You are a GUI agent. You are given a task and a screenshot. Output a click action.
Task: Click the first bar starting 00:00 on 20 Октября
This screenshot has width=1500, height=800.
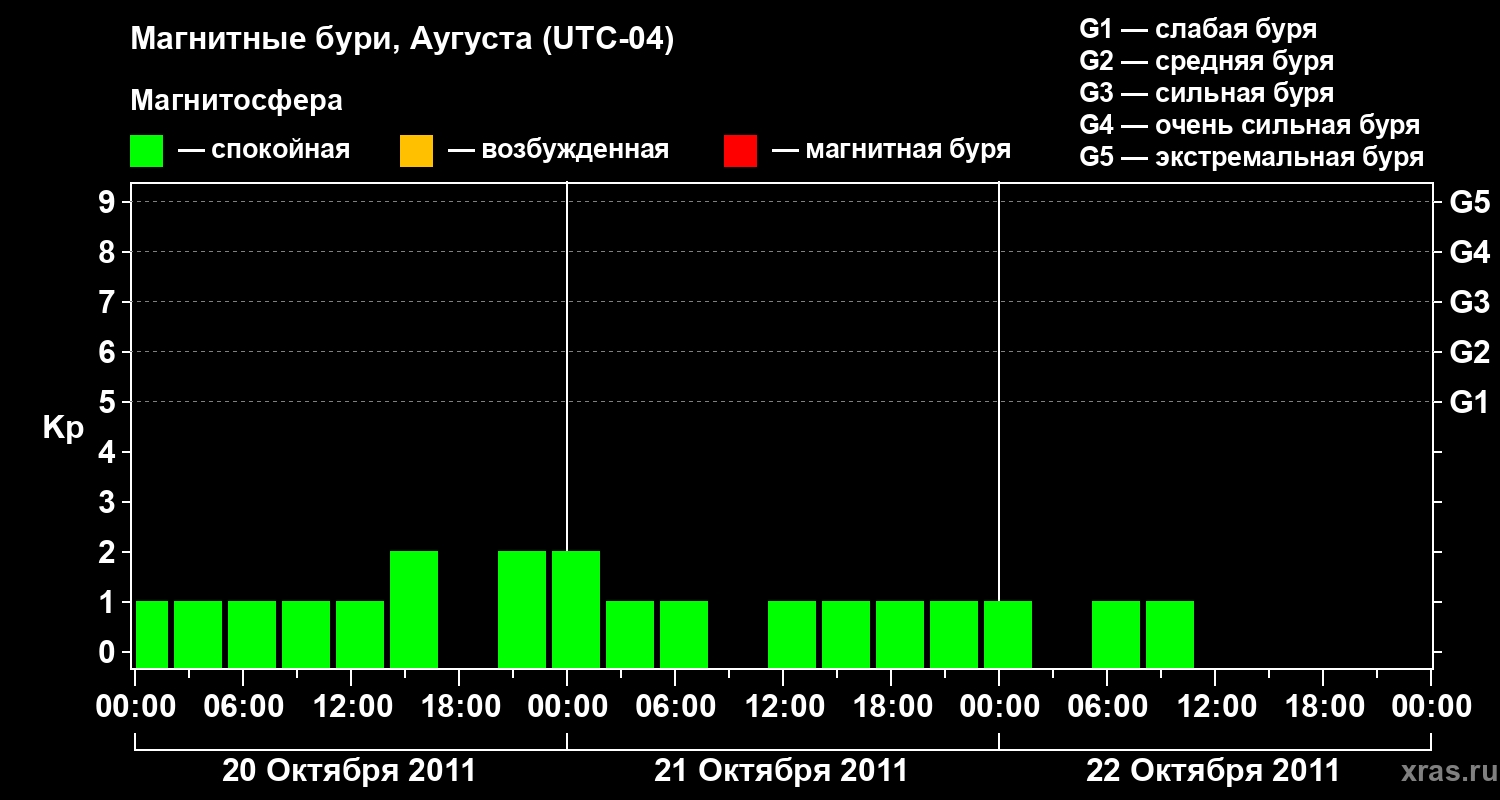pyautogui.click(x=152, y=634)
